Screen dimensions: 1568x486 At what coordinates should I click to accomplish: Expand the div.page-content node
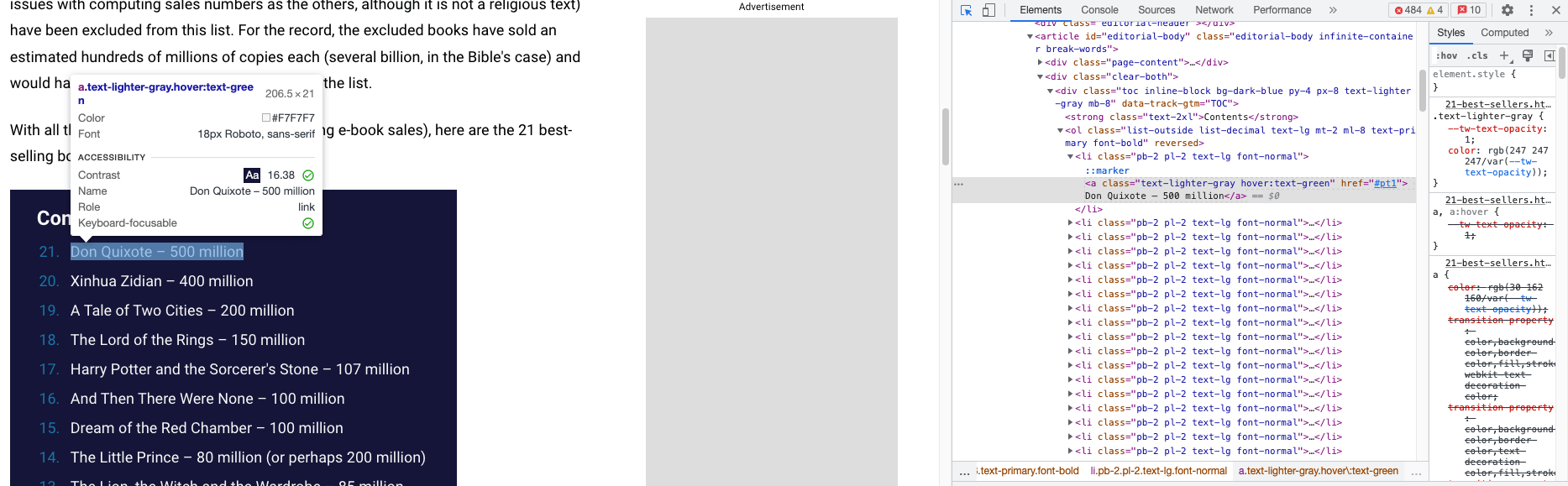coord(1040,62)
